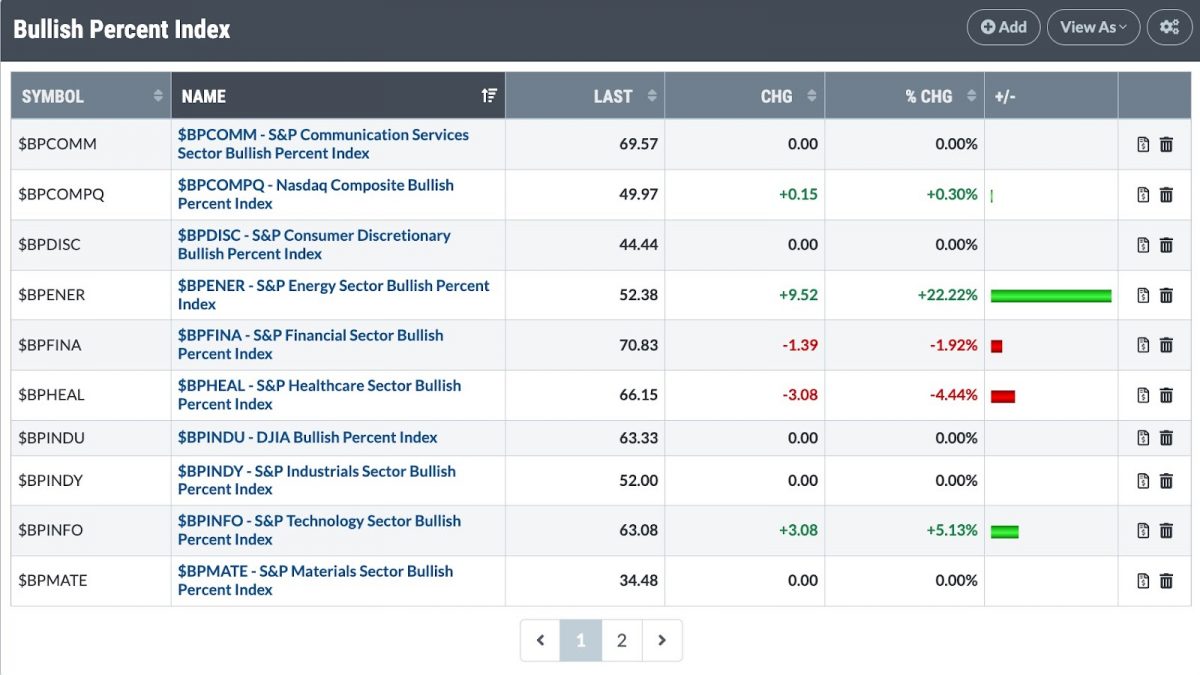Select page 1 in pagination
Viewport: 1200px width, 675px height.
tap(581, 641)
